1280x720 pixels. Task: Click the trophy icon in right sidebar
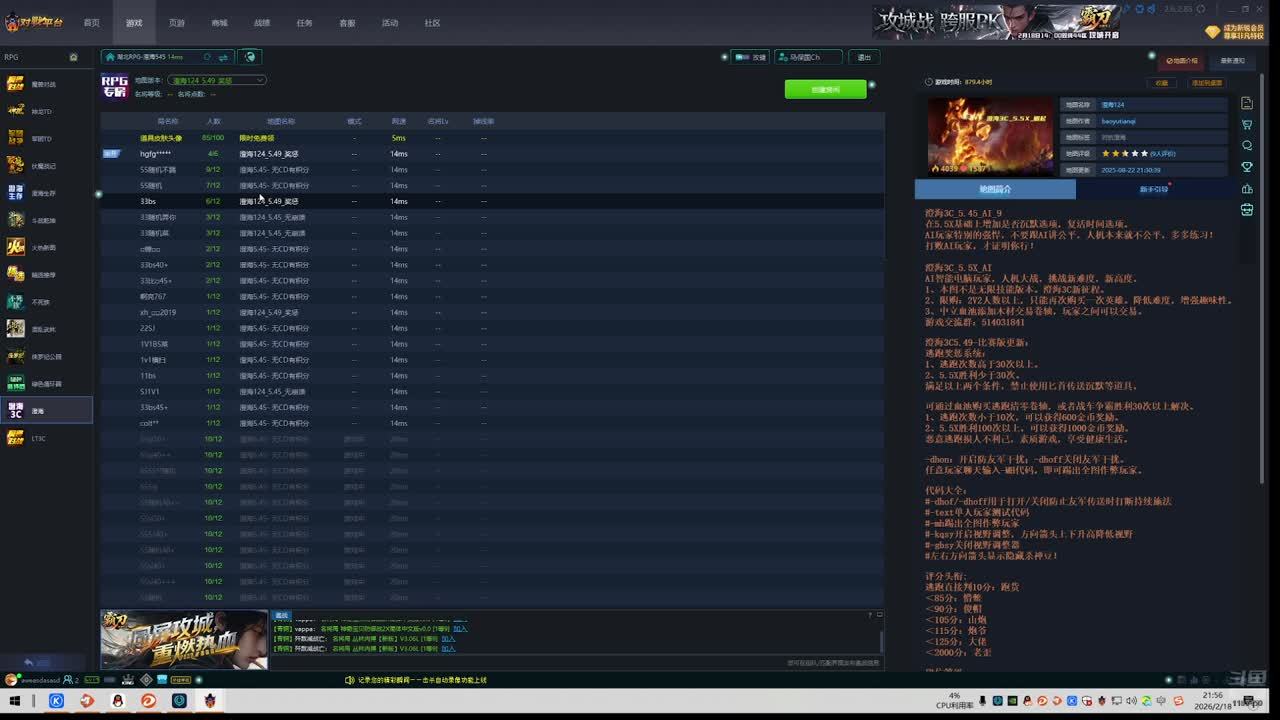click(1246, 167)
